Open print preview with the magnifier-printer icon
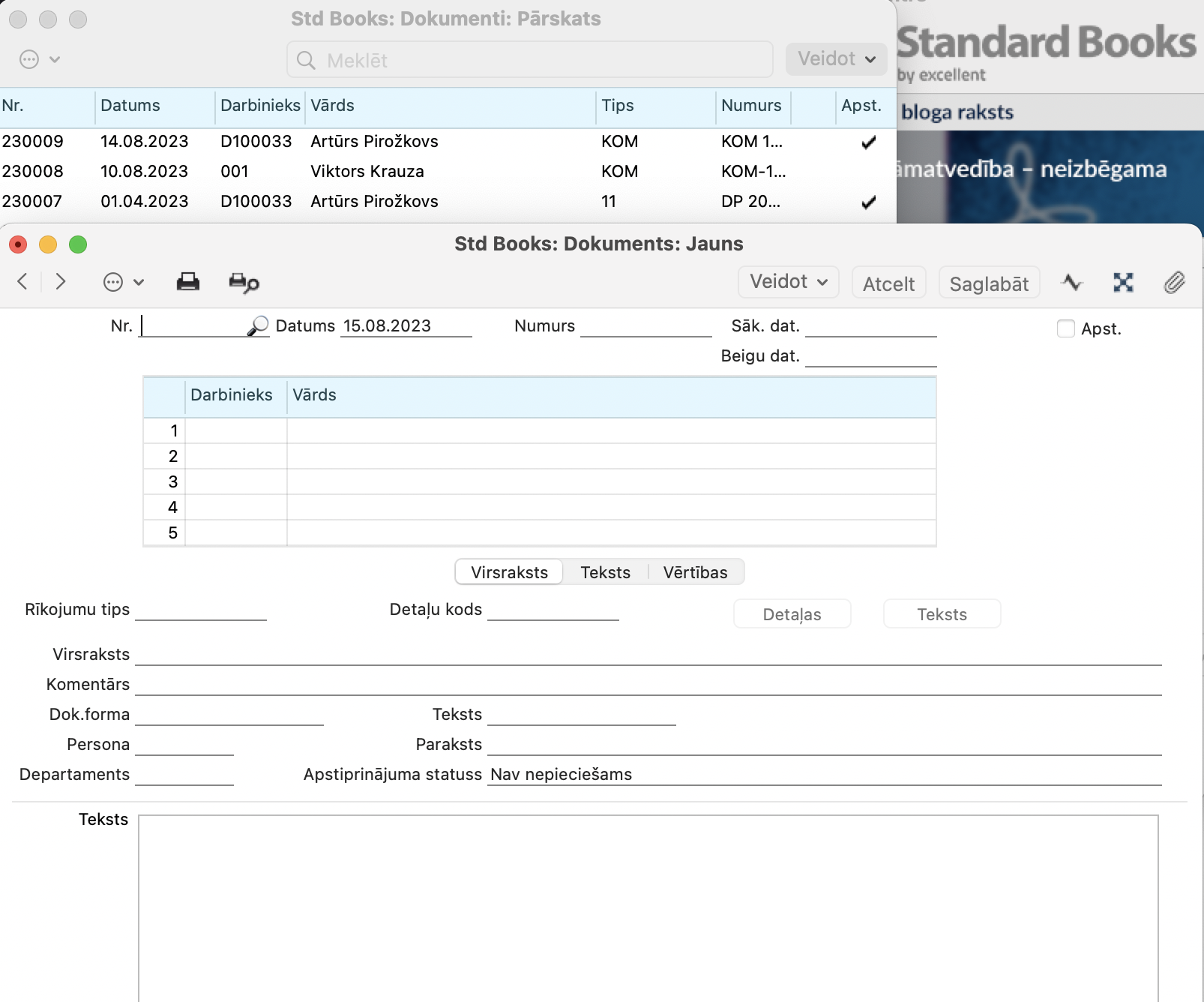 [x=244, y=283]
